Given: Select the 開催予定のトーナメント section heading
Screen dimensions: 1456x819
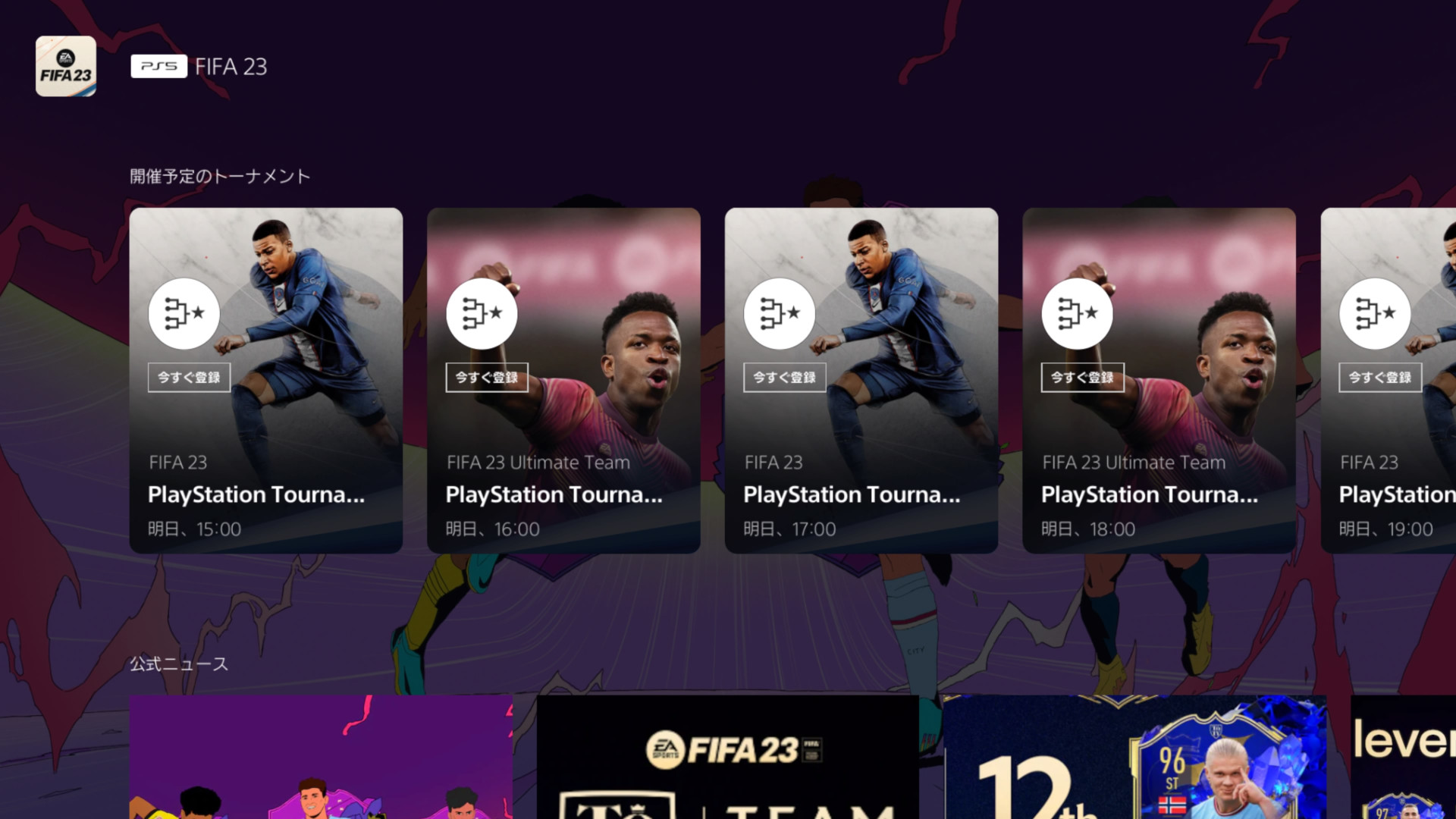Looking at the screenshot, I should pyautogui.click(x=220, y=177).
